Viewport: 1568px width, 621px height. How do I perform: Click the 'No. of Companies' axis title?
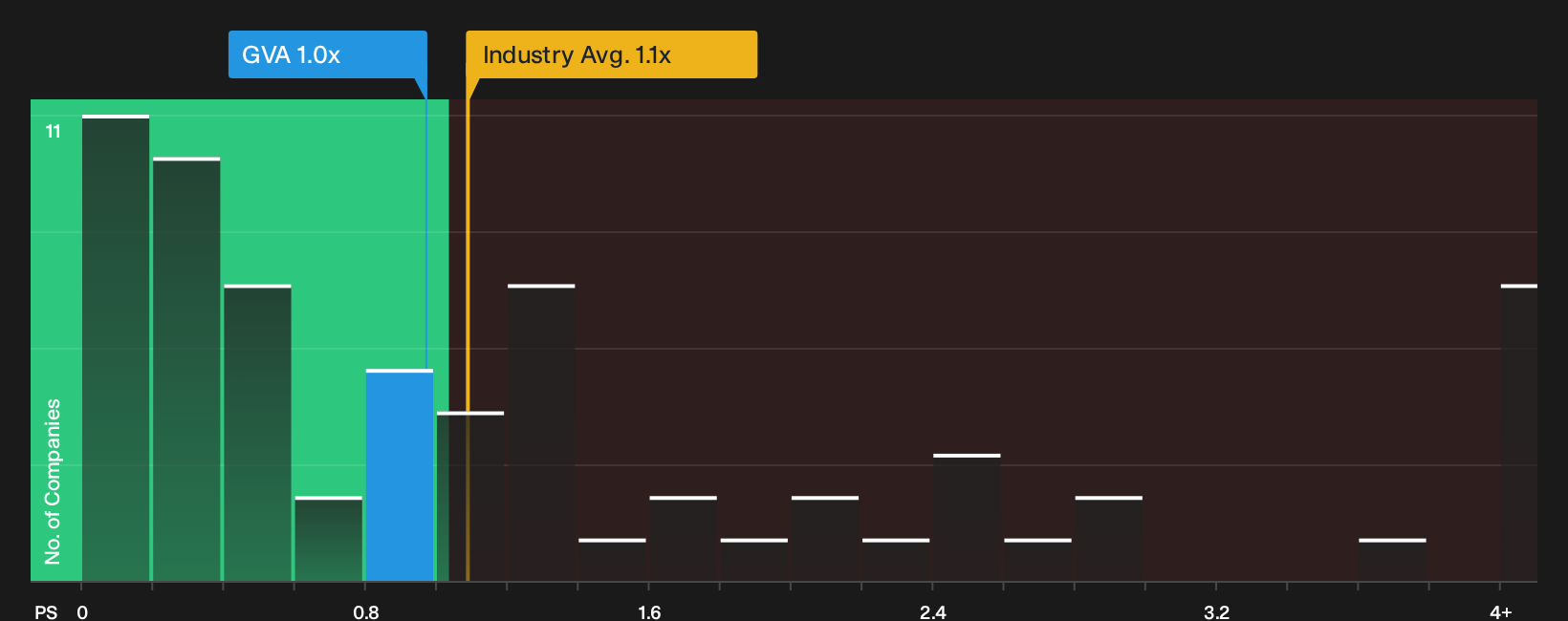click(53, 482)
